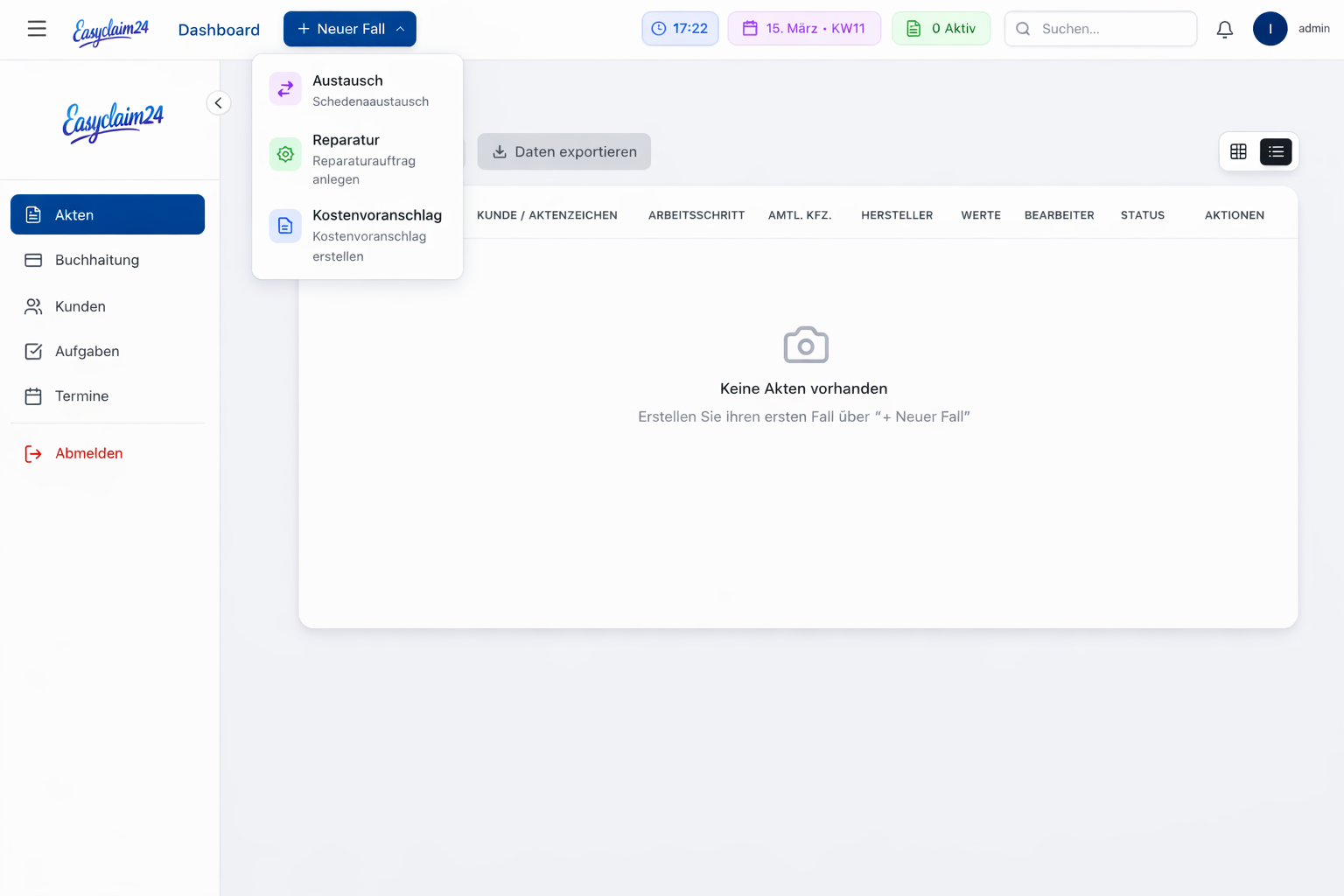Log out via Abmelden

point(88,453)
